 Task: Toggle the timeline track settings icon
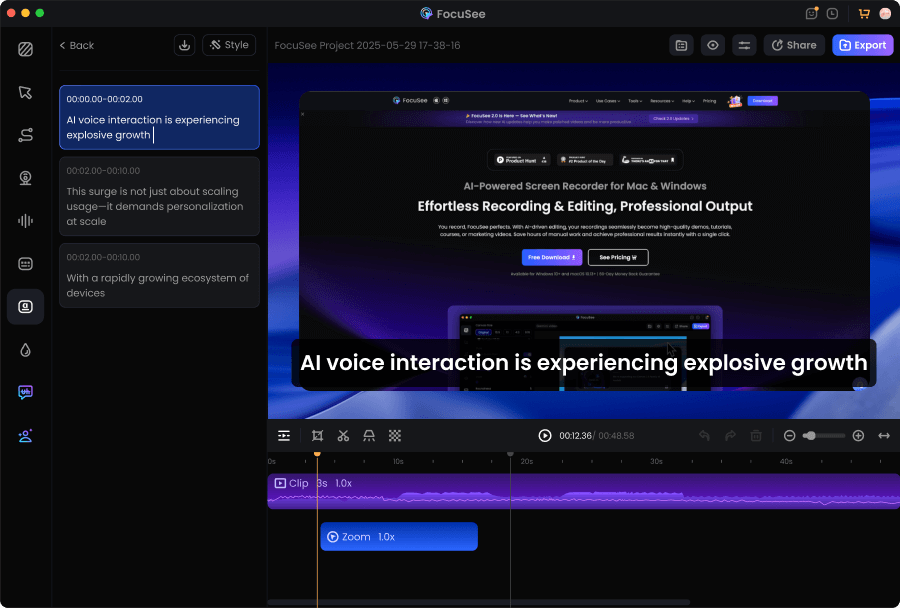tap(284, 436)
